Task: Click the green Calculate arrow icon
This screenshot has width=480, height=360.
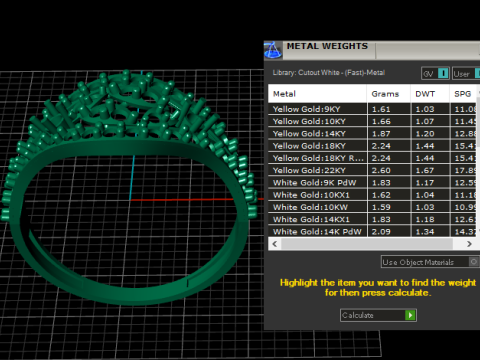Action: click(x=410, y=315)
